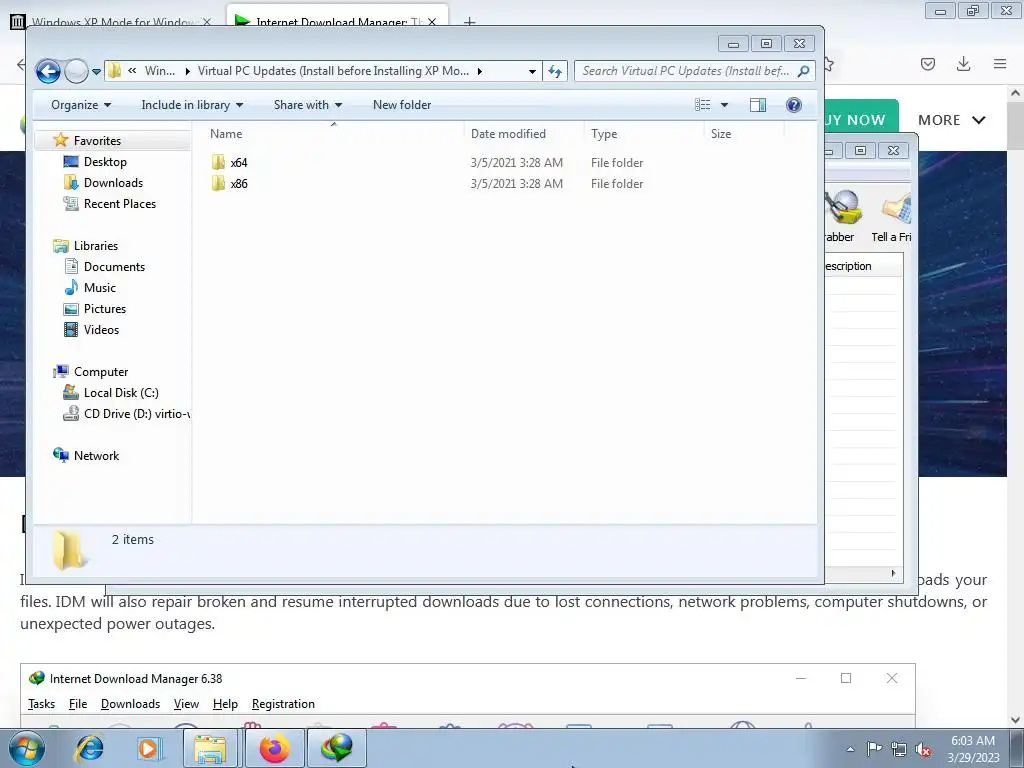Toggle the preview pane icon
The height and width of the screenshot is (768, 1024).
[x=758, y=105]
